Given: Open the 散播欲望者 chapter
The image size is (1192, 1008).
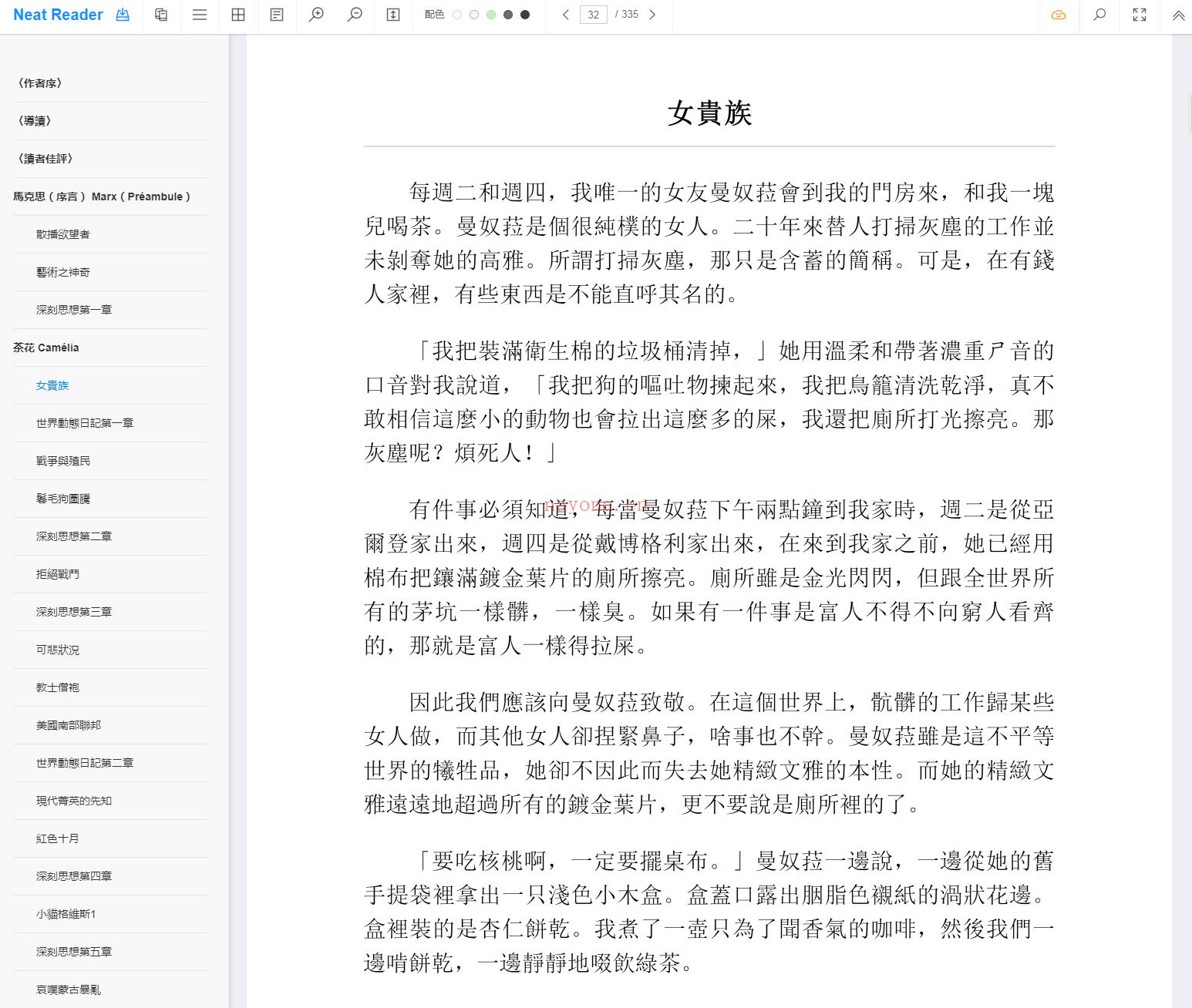Looking at the screenshot, I should pos(63,234).
